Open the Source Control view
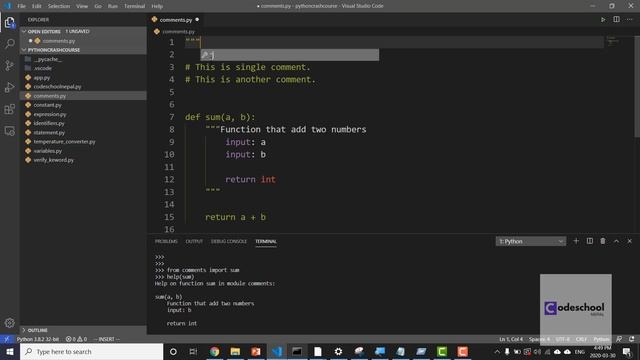The height and width of the screenshot is (360, 640). point(10,65)
